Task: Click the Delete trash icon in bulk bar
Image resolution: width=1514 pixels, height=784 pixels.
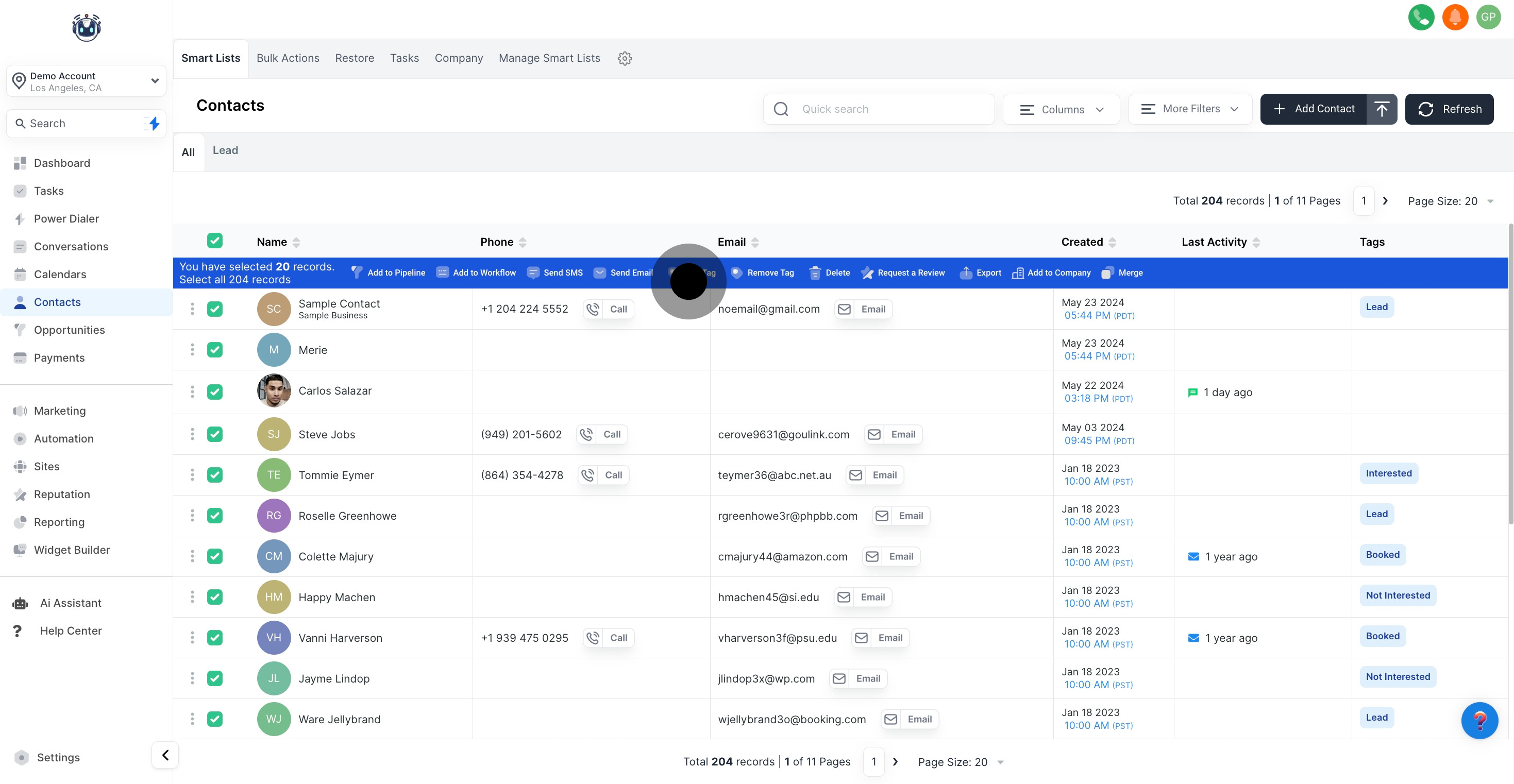Action: click(815, 272)
